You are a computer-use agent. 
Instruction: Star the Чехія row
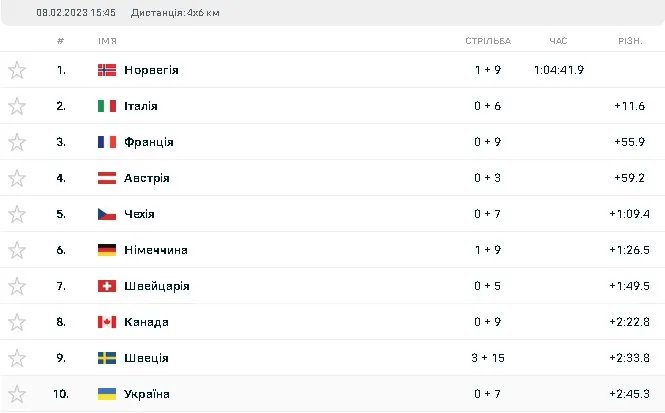coord(17,214)
